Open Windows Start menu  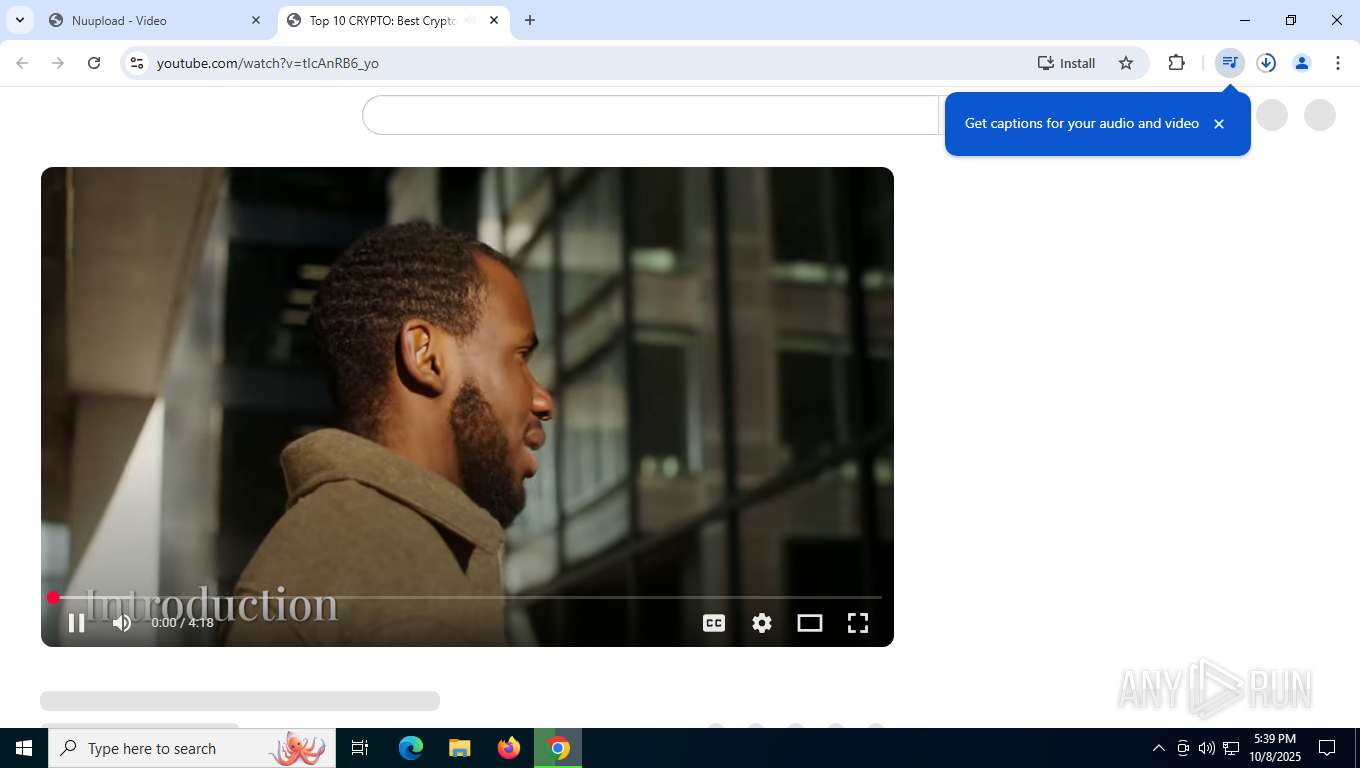click(x=24, y=748)
